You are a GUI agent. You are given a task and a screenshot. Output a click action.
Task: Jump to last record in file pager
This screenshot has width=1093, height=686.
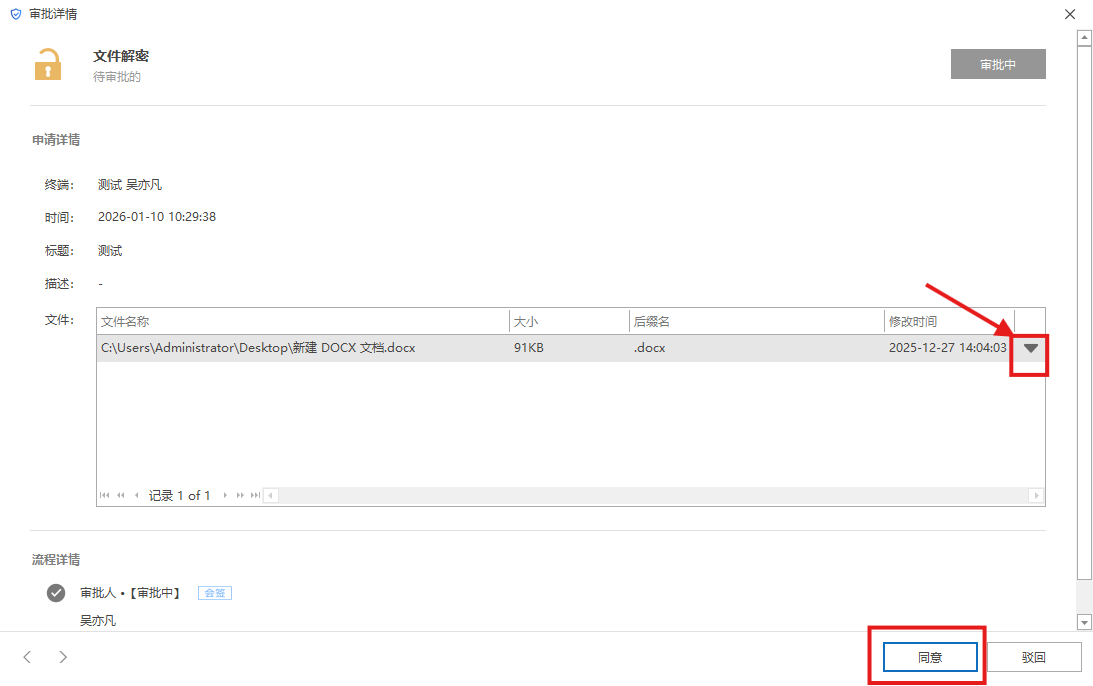tap(255, 495)
